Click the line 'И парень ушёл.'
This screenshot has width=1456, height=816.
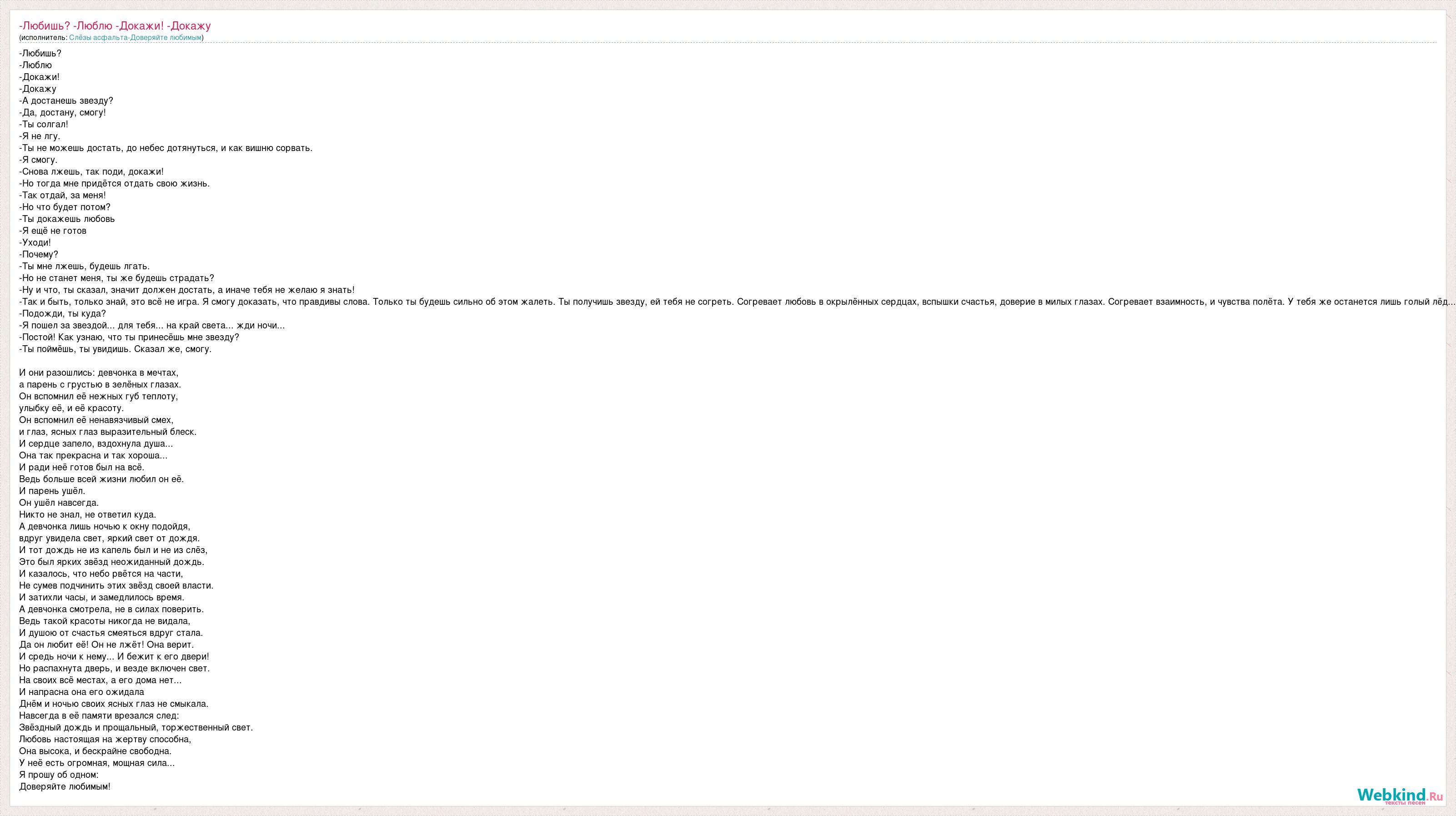tap(52, 491)
